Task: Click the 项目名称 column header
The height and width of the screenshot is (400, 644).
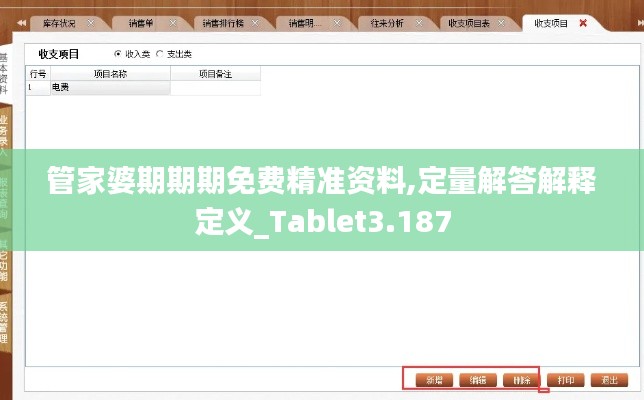Action: coord(110,74)
